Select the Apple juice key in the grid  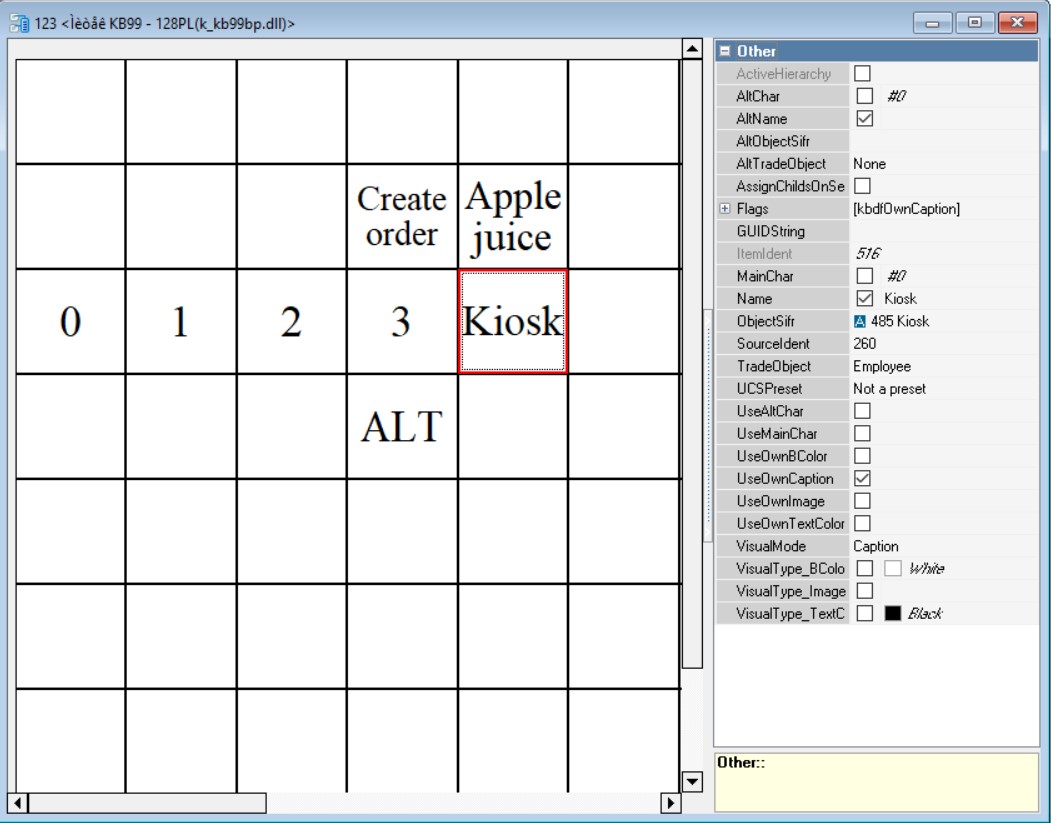[513, 216]
